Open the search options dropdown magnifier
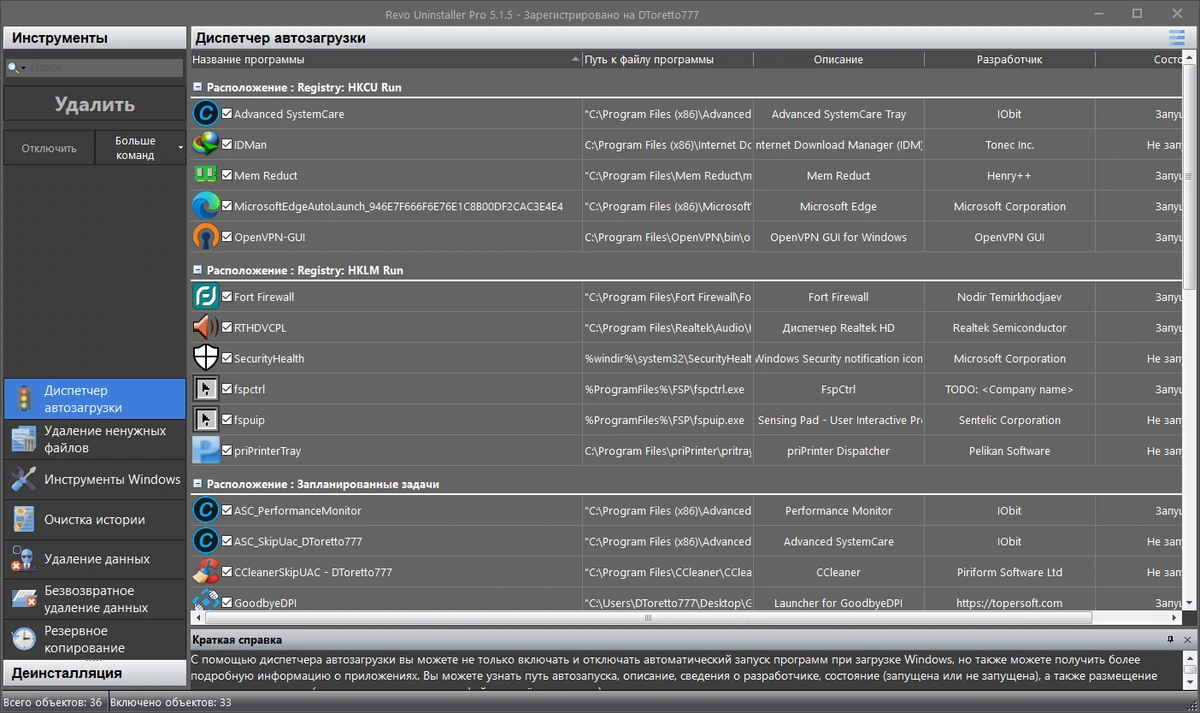The width and height of the screenshot is (1200, 713). click(x=15, y=67)
